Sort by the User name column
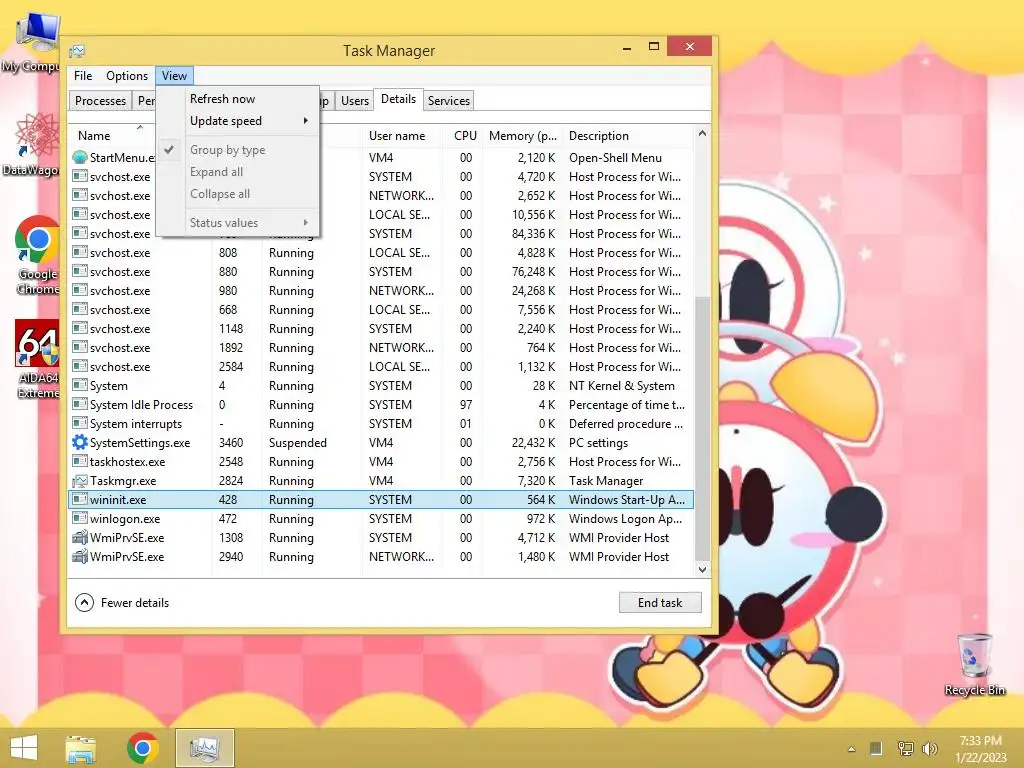 click(402, 136)
